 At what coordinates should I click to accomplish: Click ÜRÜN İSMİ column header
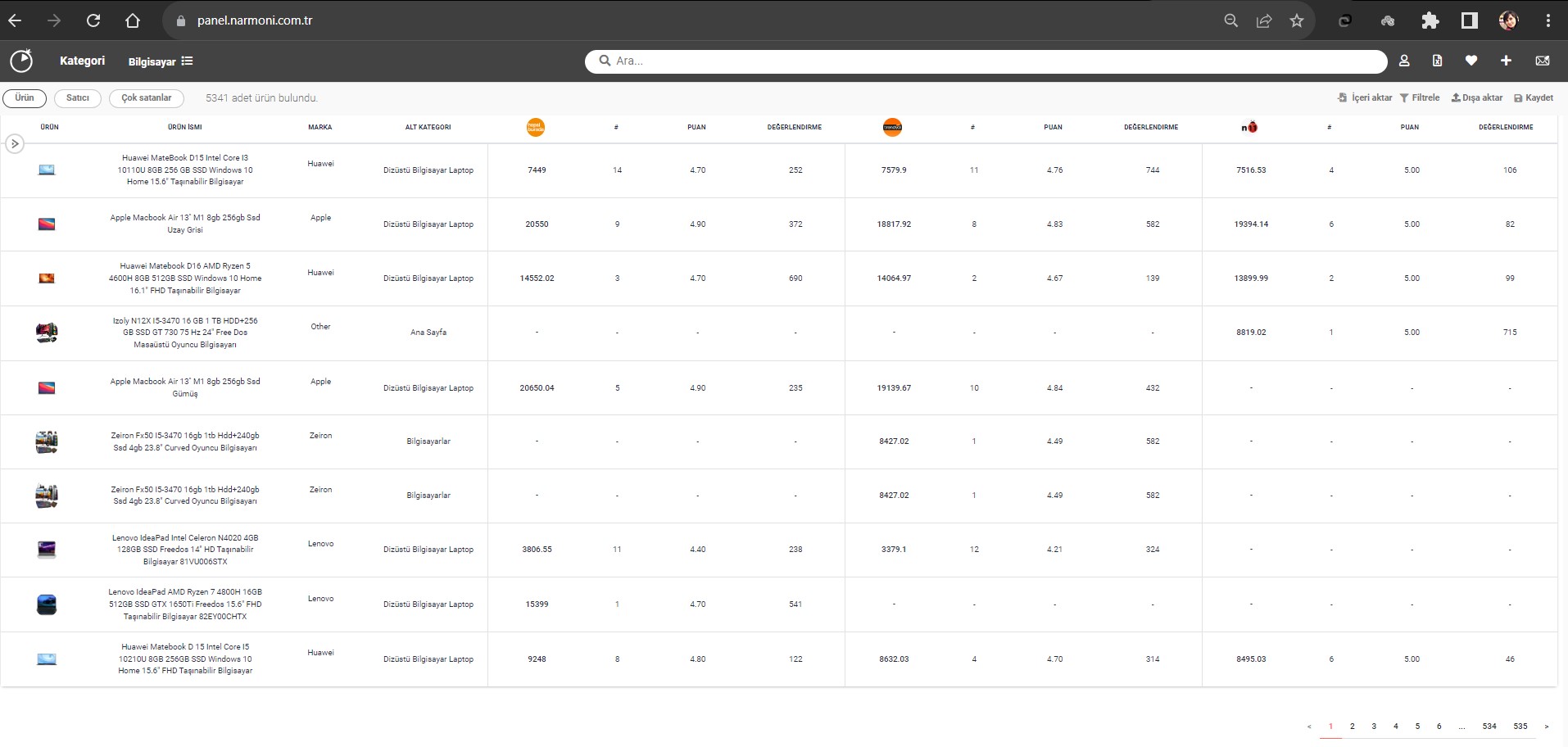click(x=184, y=127)
